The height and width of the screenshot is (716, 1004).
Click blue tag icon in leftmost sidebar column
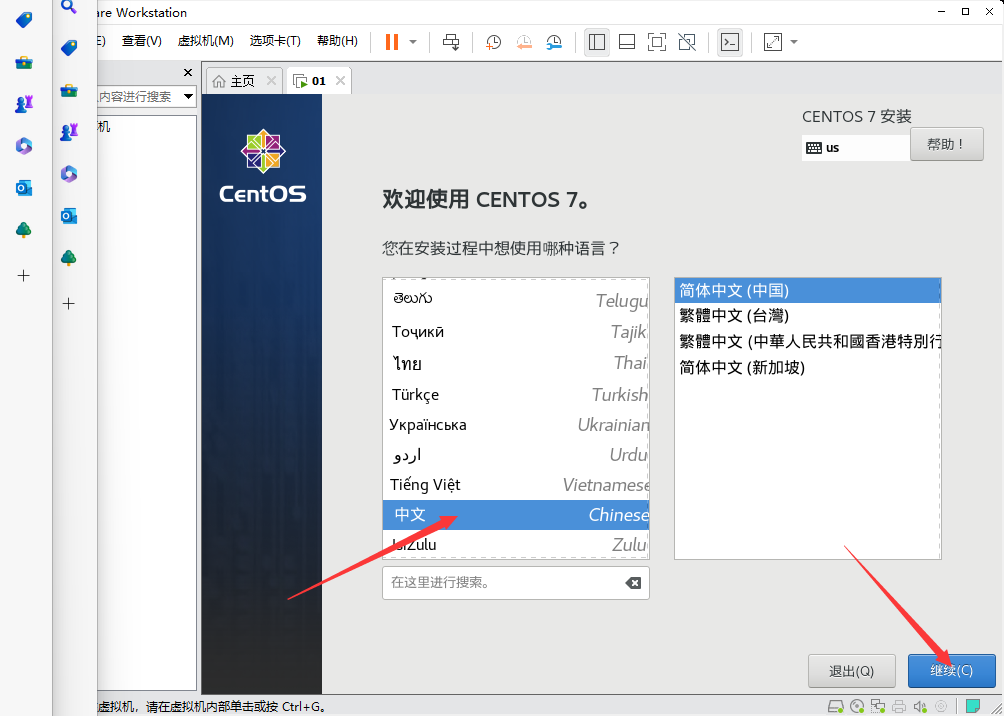point(24,20)
